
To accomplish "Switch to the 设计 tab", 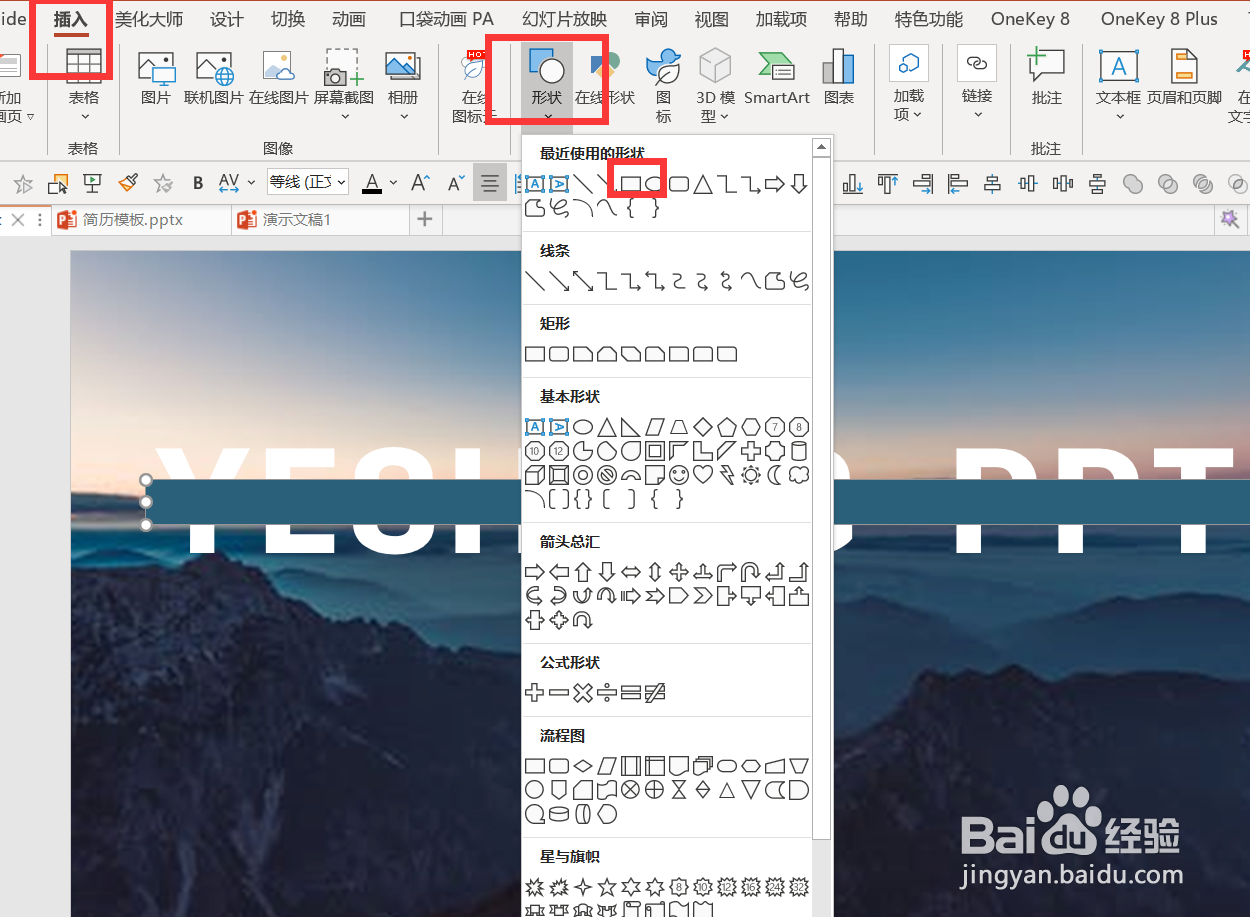I will tap(227, 19).
